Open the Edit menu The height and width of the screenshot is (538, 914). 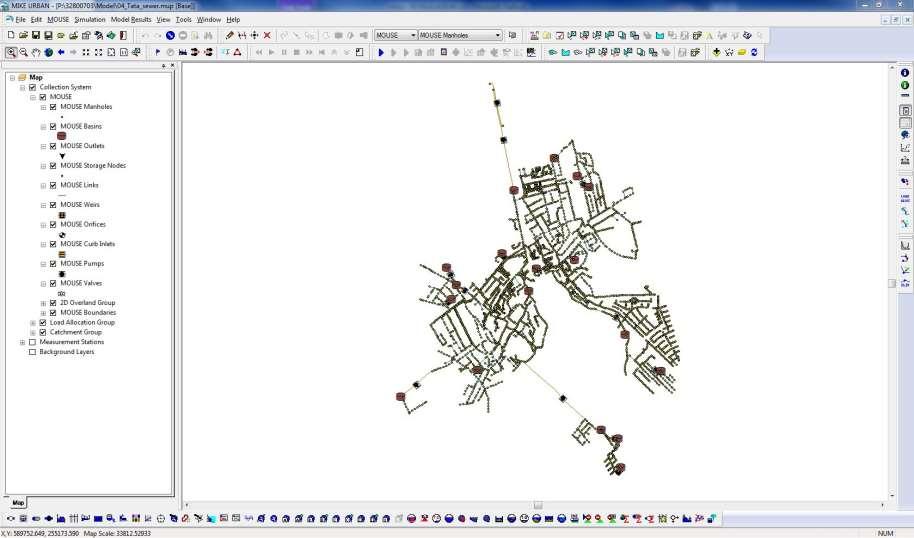click(36, 20)
